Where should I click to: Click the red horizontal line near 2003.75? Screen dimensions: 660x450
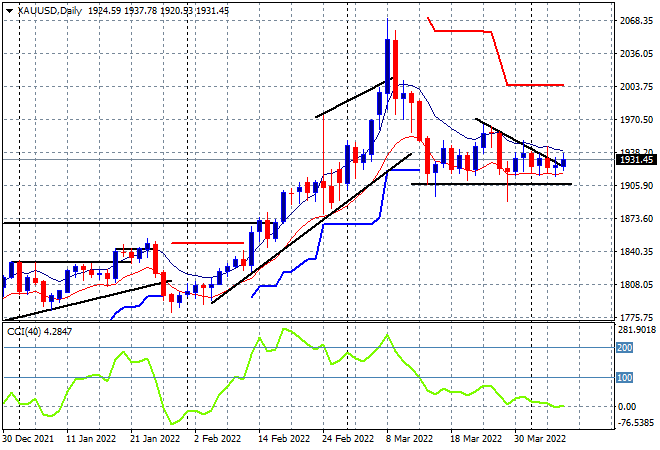[535, 85]
